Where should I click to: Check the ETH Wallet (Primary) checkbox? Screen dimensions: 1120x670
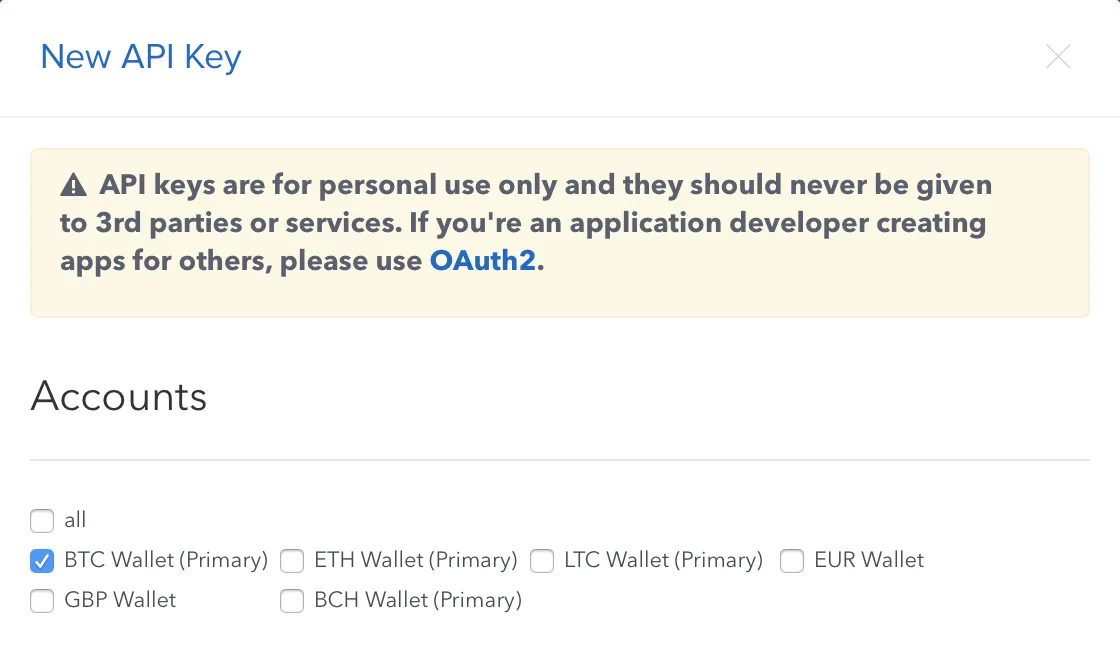(292, 561)
